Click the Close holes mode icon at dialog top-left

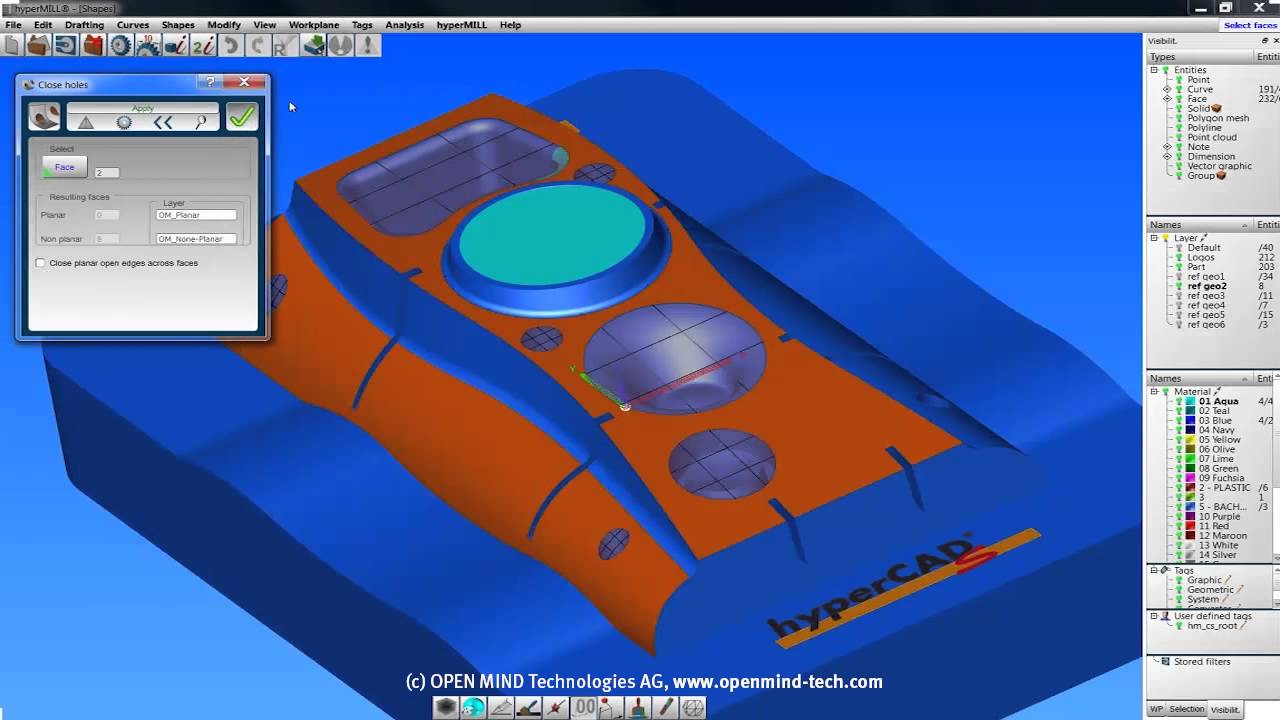point(44,116)
